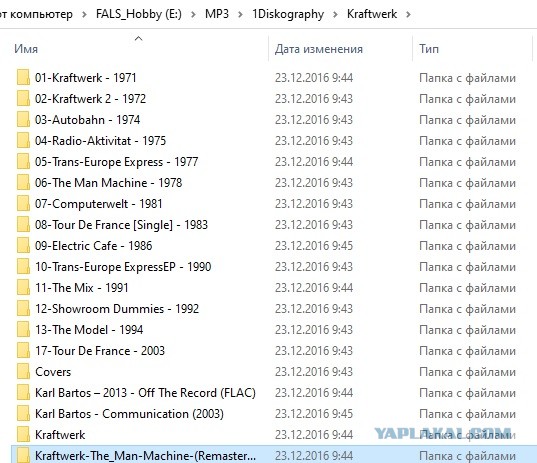Click folder icon of 11-The Mix - 1991
Image resolution: width=537 pixels, height=463 pixels.
23,287
